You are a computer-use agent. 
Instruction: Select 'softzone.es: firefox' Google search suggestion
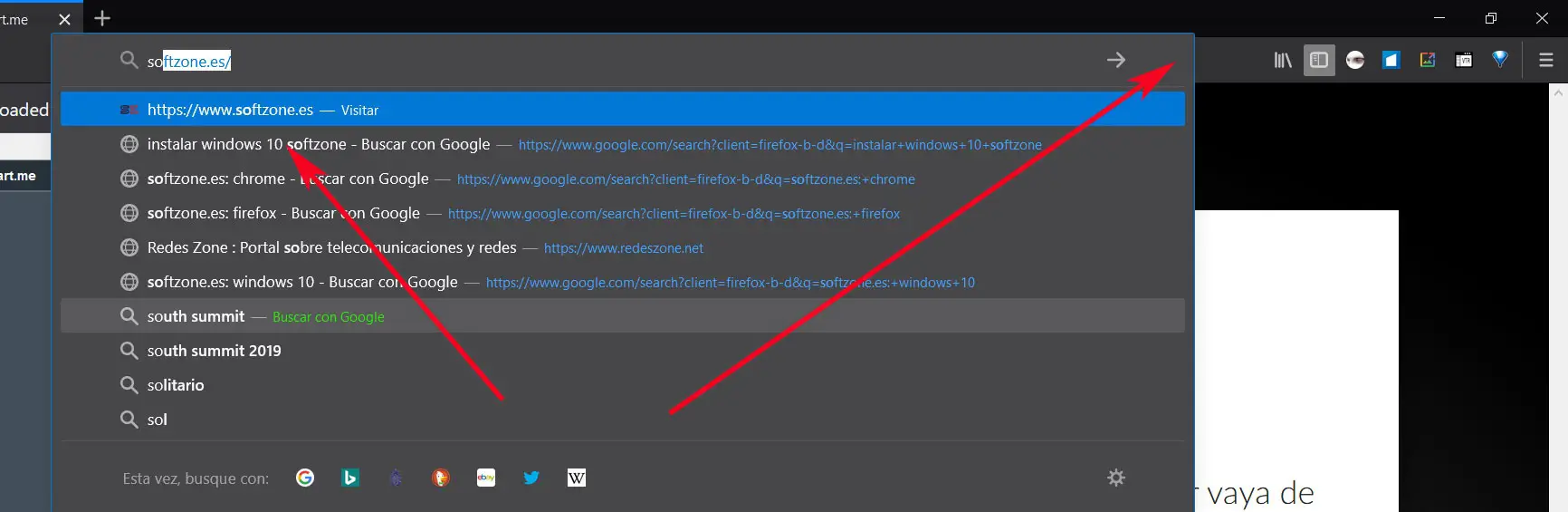[623, 213]
